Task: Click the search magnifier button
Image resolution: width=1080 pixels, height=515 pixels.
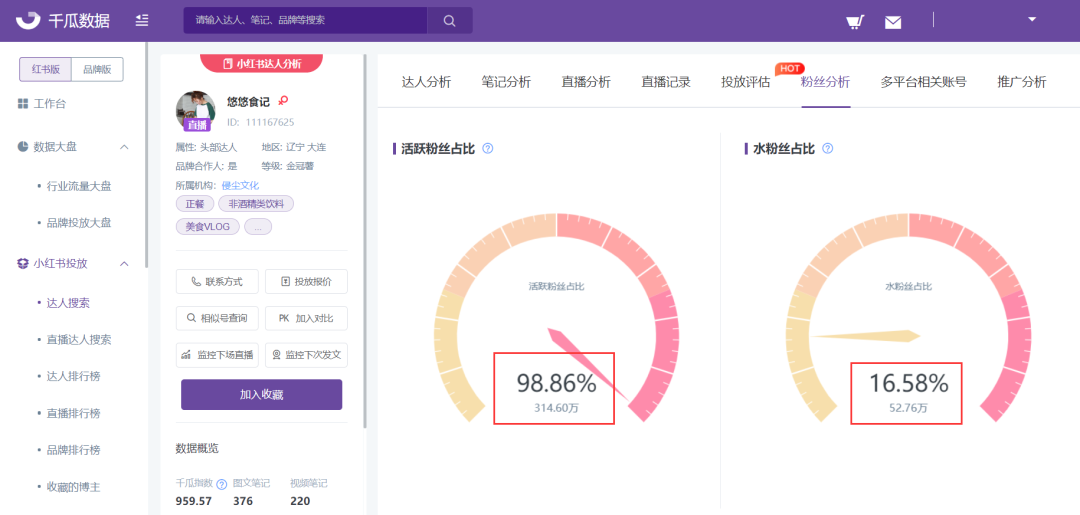Action: pyautogui.click(x=449, y=21)
